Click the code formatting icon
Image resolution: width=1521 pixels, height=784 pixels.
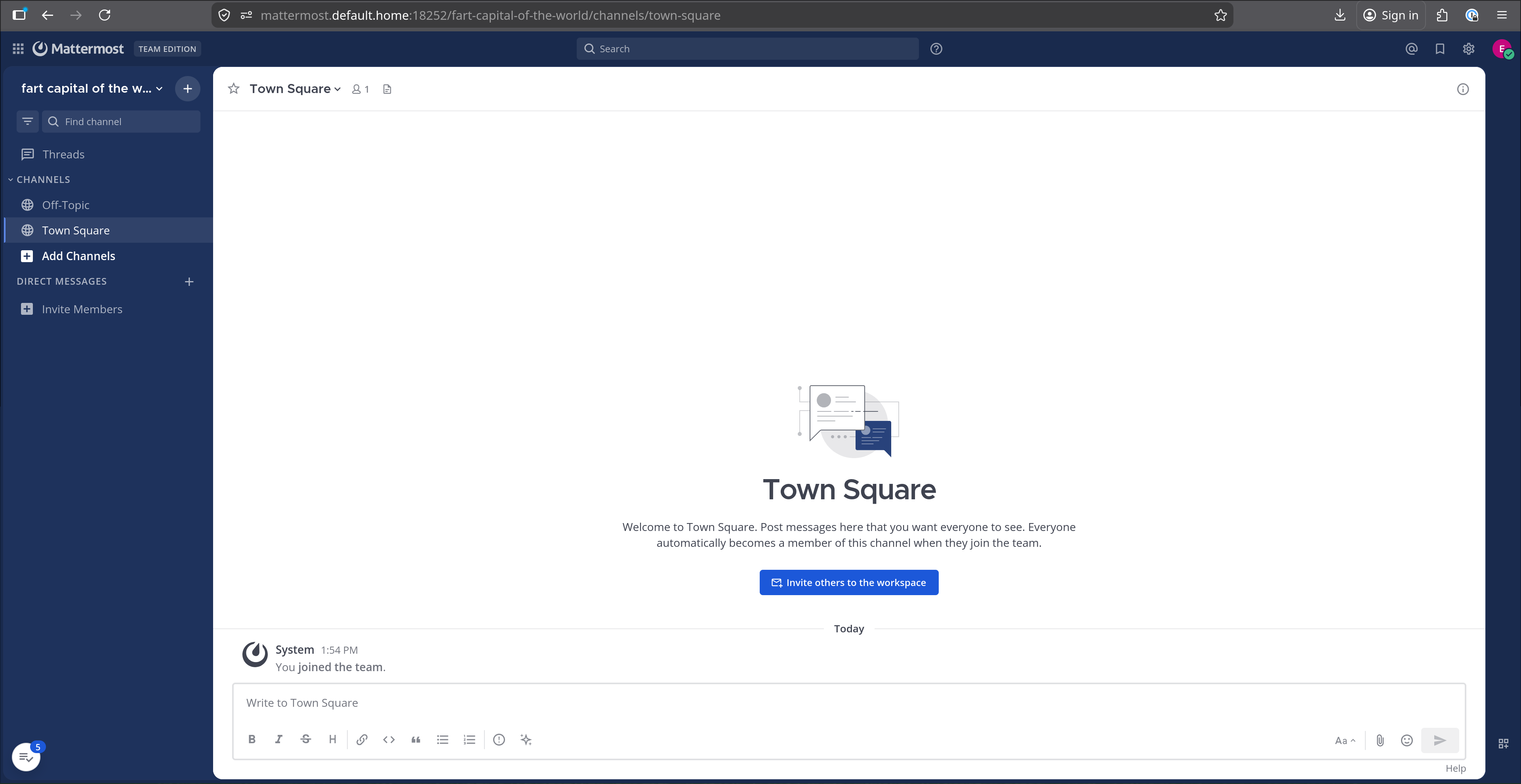coord(389,739)
